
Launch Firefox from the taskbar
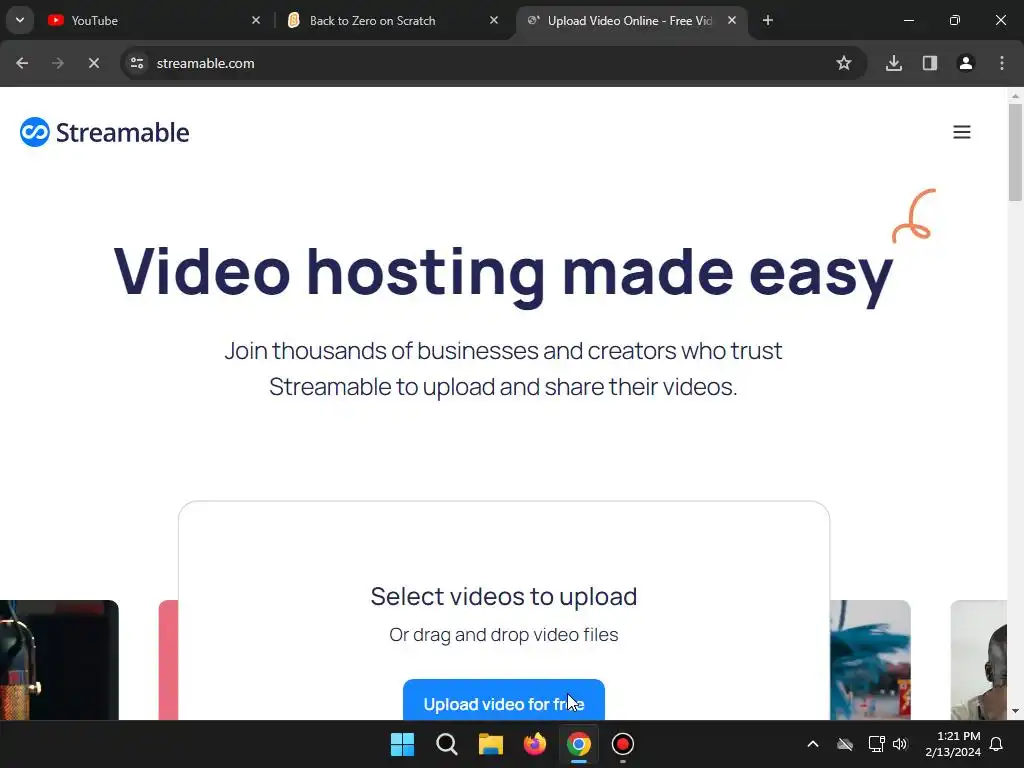[x=535, y=744]
